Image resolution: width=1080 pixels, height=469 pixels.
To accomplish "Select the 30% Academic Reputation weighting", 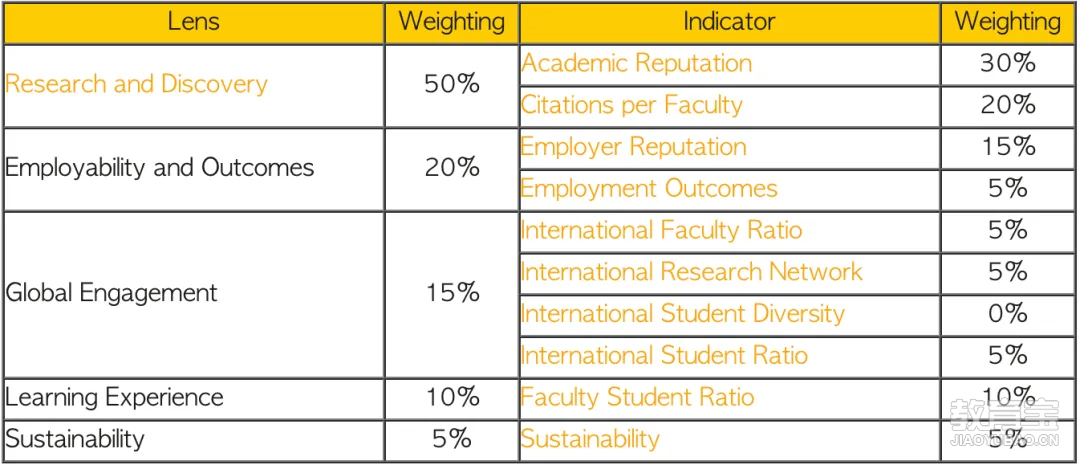I will 1008,65.
